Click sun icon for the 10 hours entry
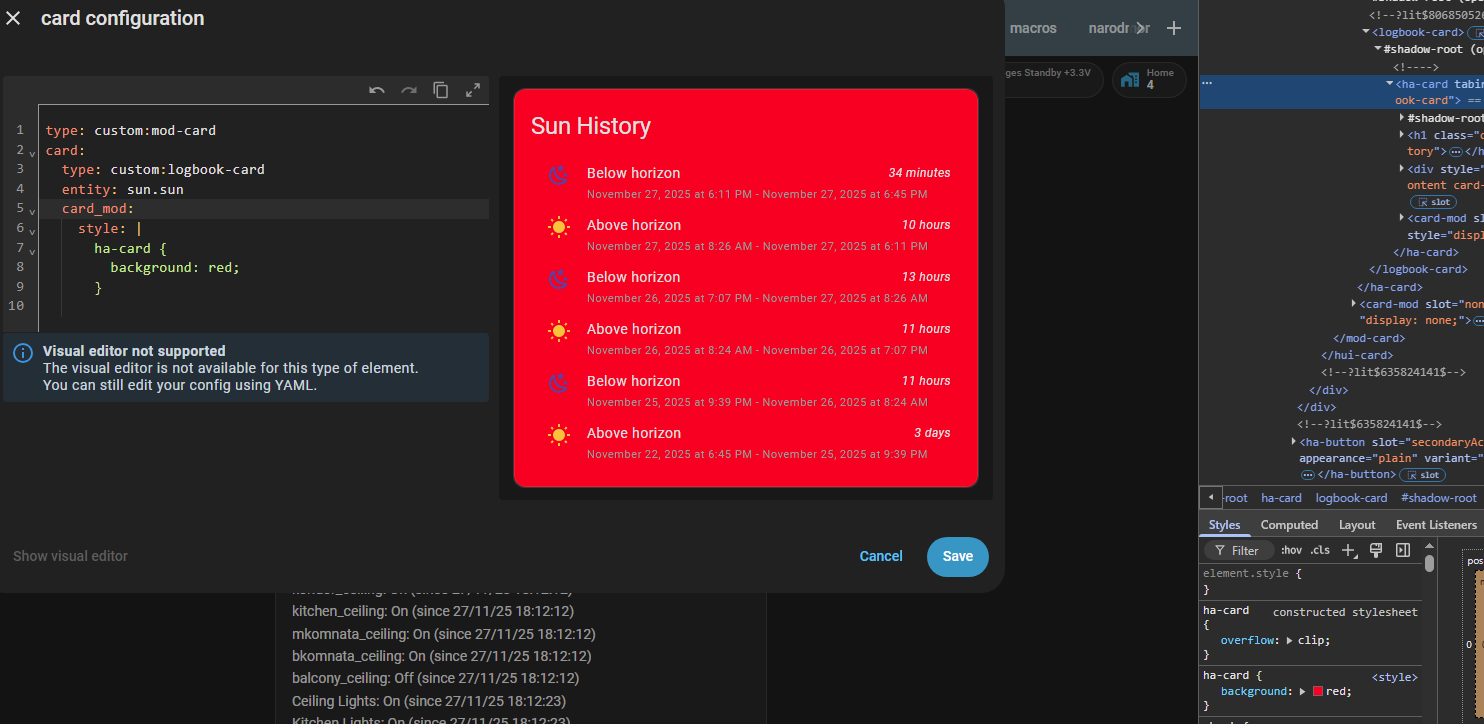 tap(558, 227)
